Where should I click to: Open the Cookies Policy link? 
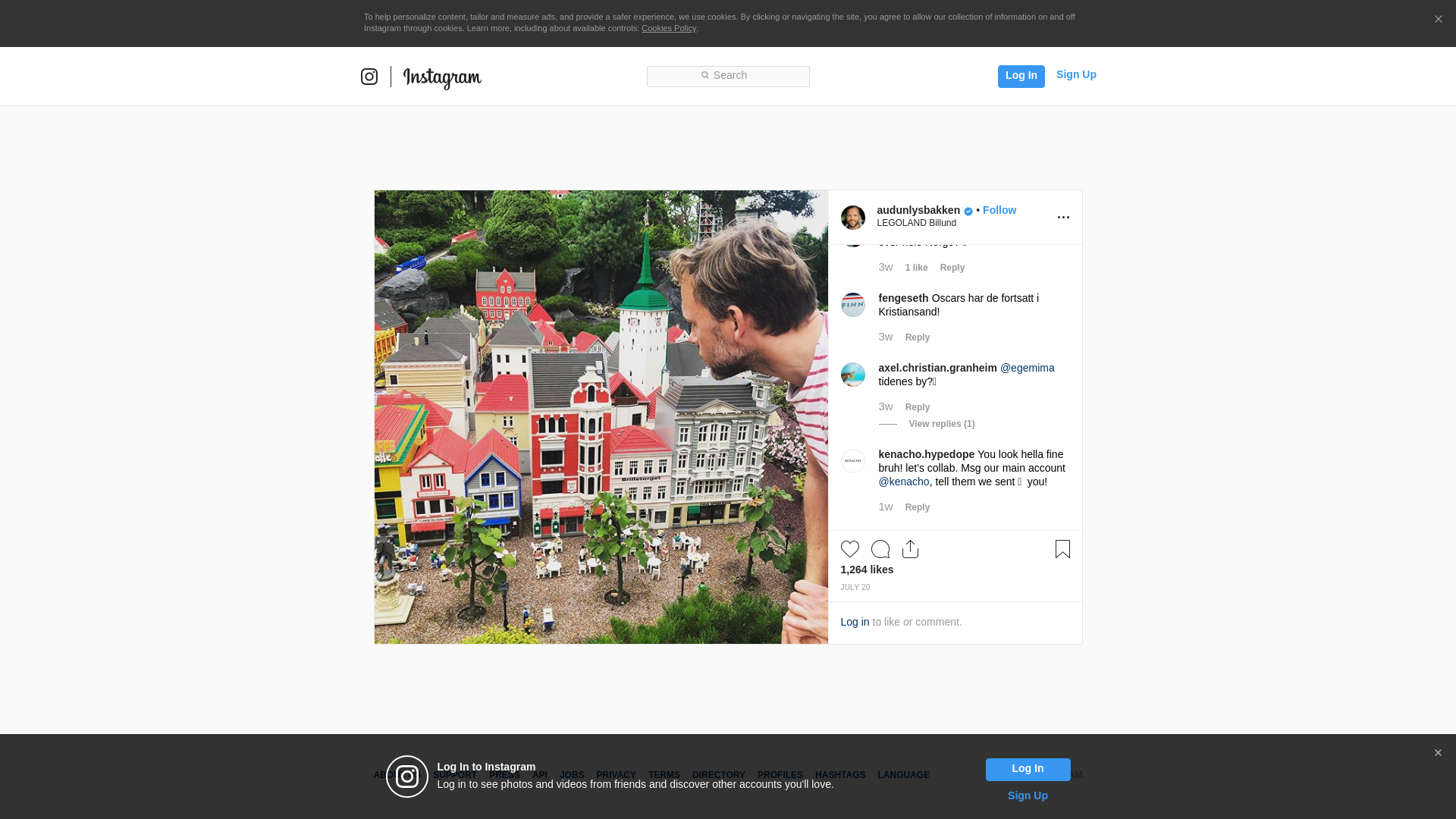[x=669, y=28]
